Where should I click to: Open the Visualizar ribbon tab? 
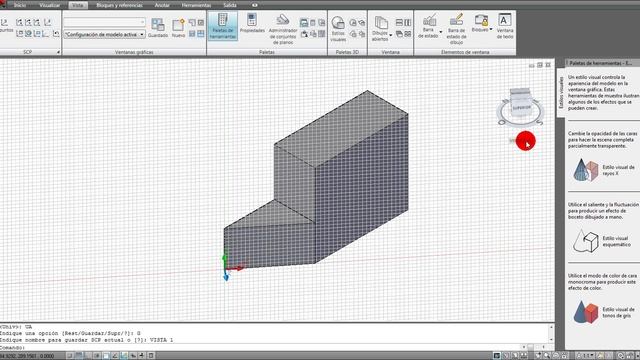49,5
